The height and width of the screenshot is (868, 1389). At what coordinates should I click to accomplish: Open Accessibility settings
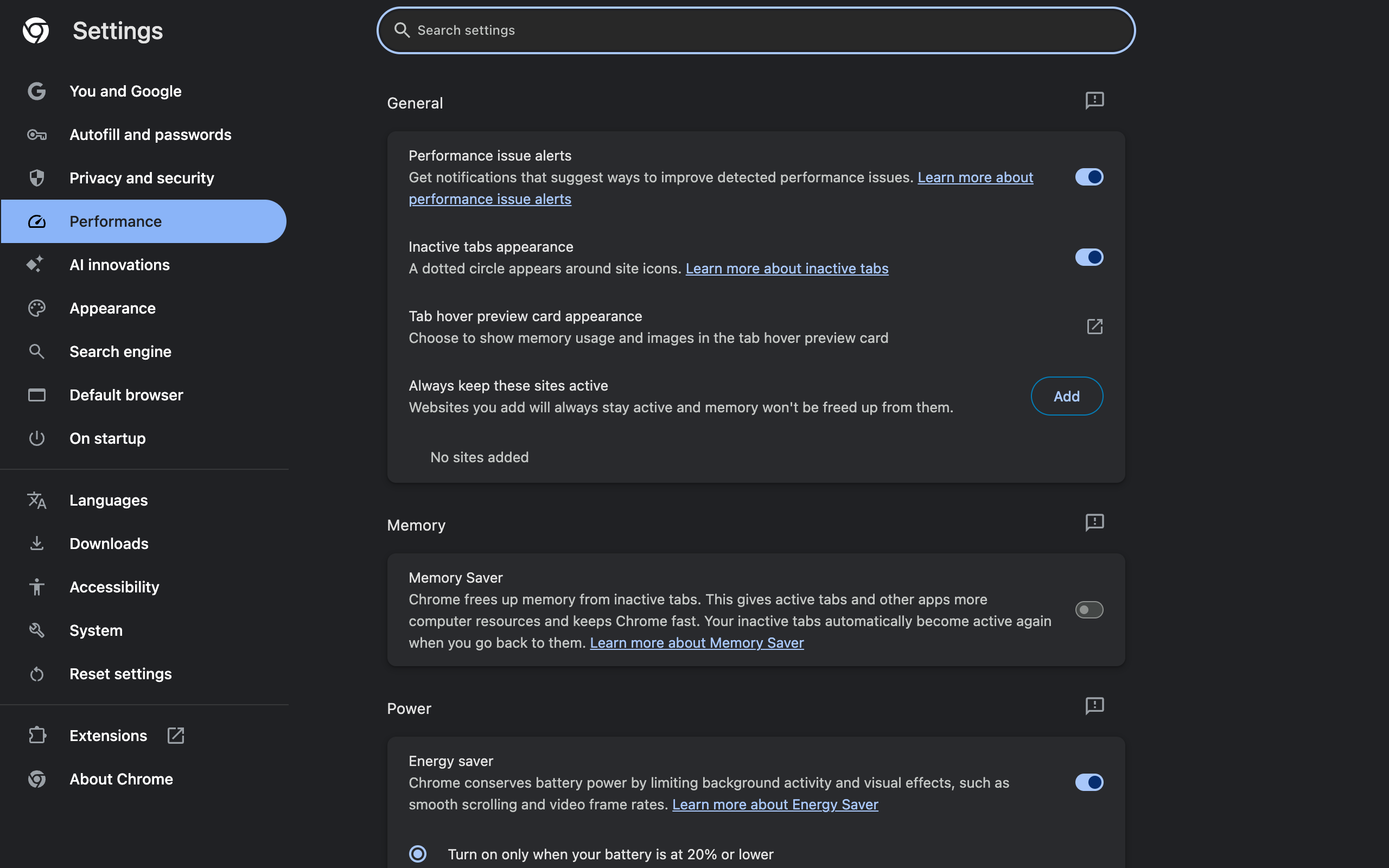[143, 586]
